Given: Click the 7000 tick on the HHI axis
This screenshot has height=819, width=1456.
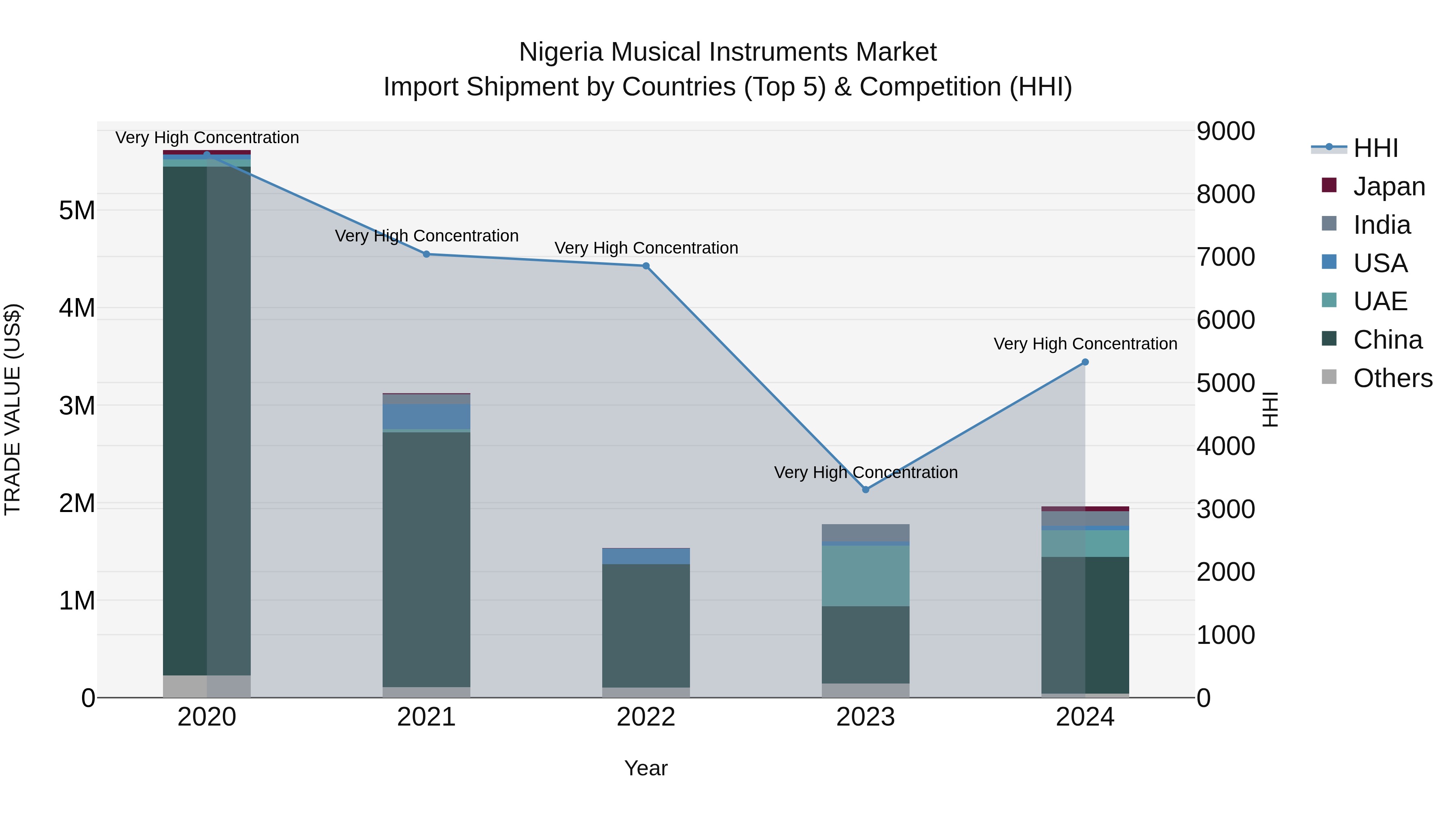Looking at the screenshot, I should point(1226,257).
